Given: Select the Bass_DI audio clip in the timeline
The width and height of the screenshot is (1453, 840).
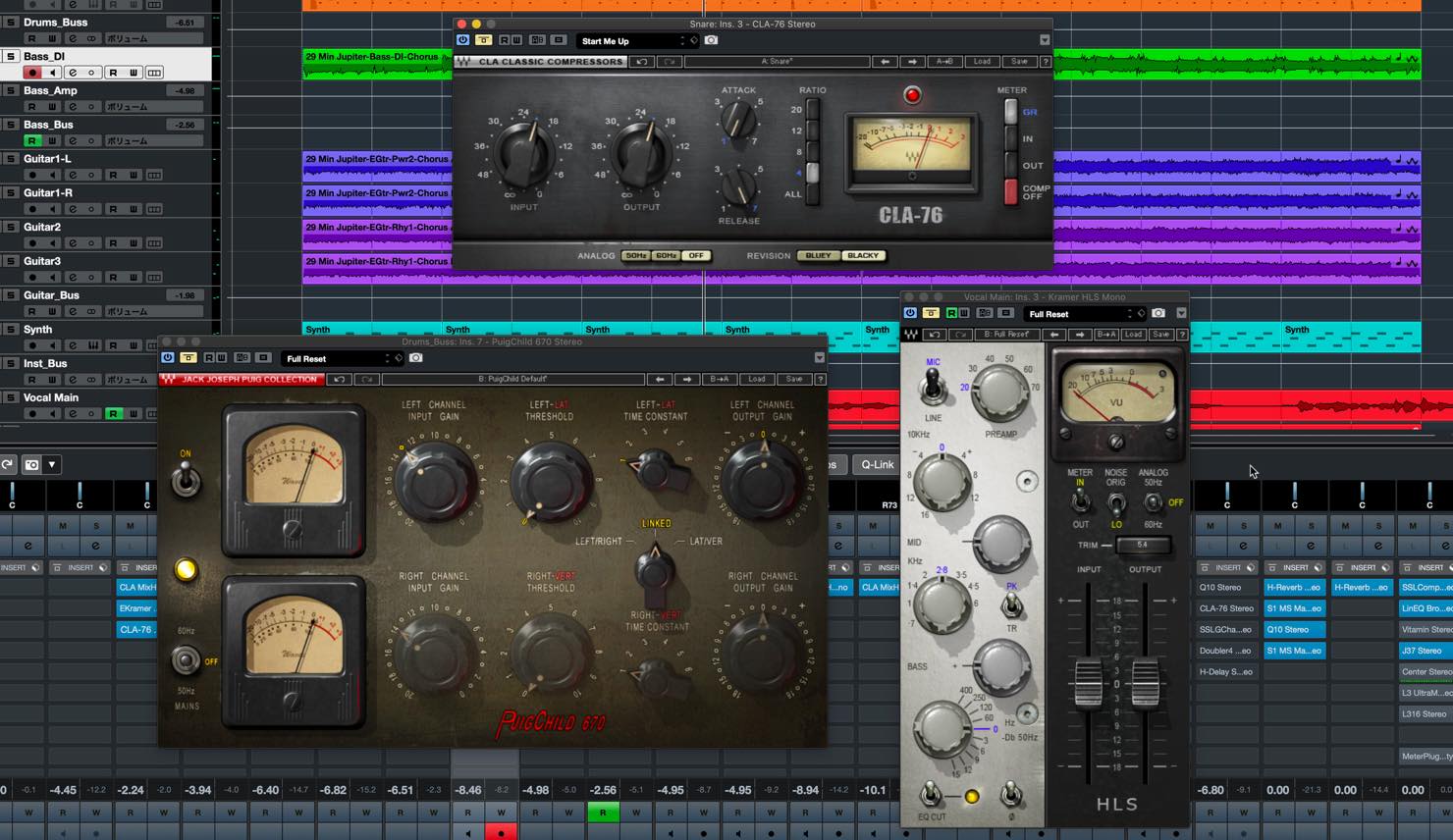Looking at the screenshot, I should point(862,64).
